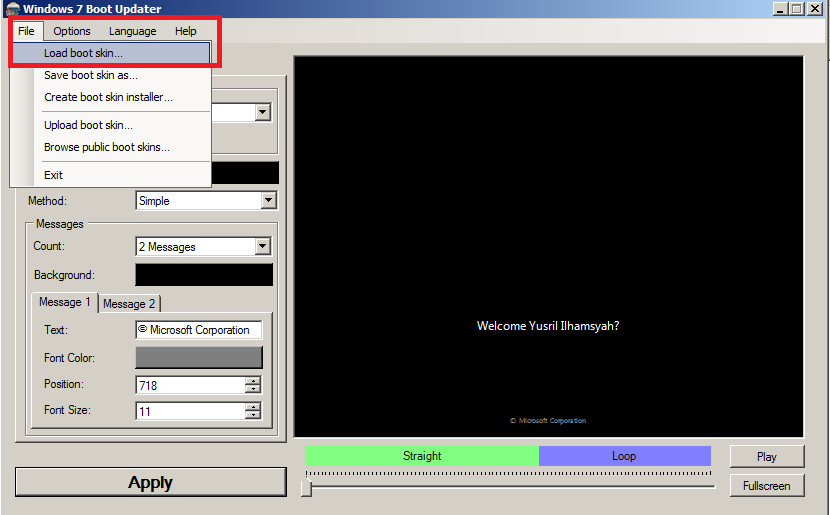This screenshot has height=515, width=830.
Task: Minimize the Boot Updater window
Action: 780,9
